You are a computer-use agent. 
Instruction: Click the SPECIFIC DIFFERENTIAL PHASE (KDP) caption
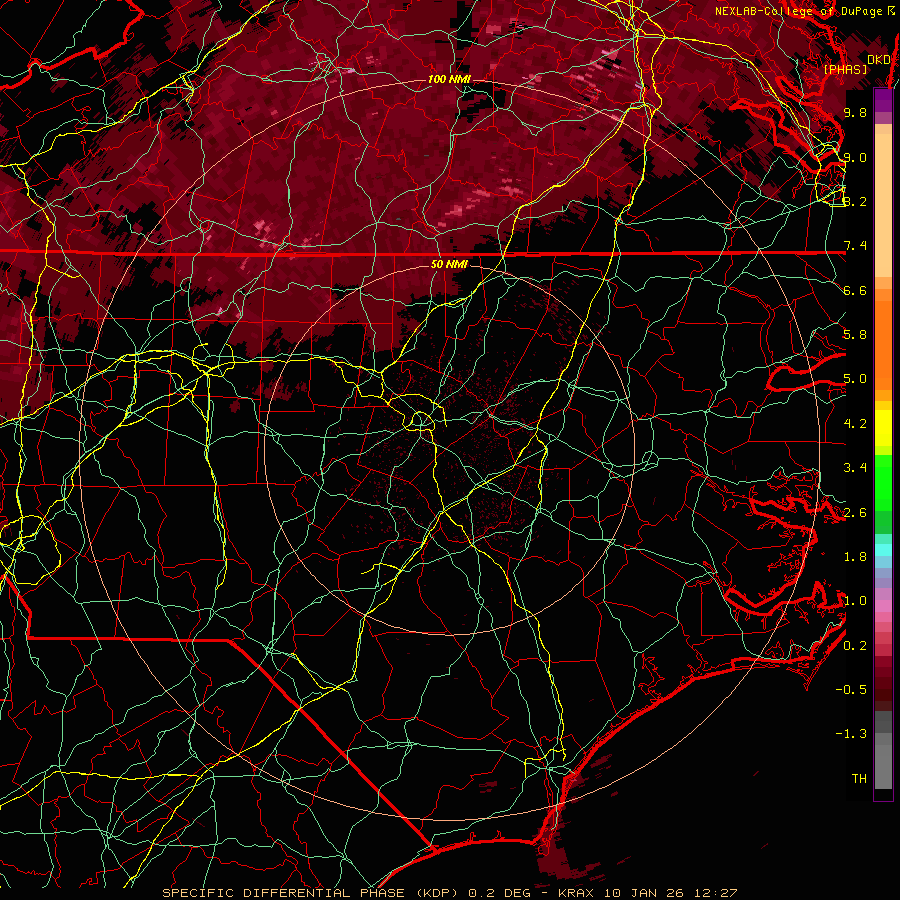[x=313, y=893]
